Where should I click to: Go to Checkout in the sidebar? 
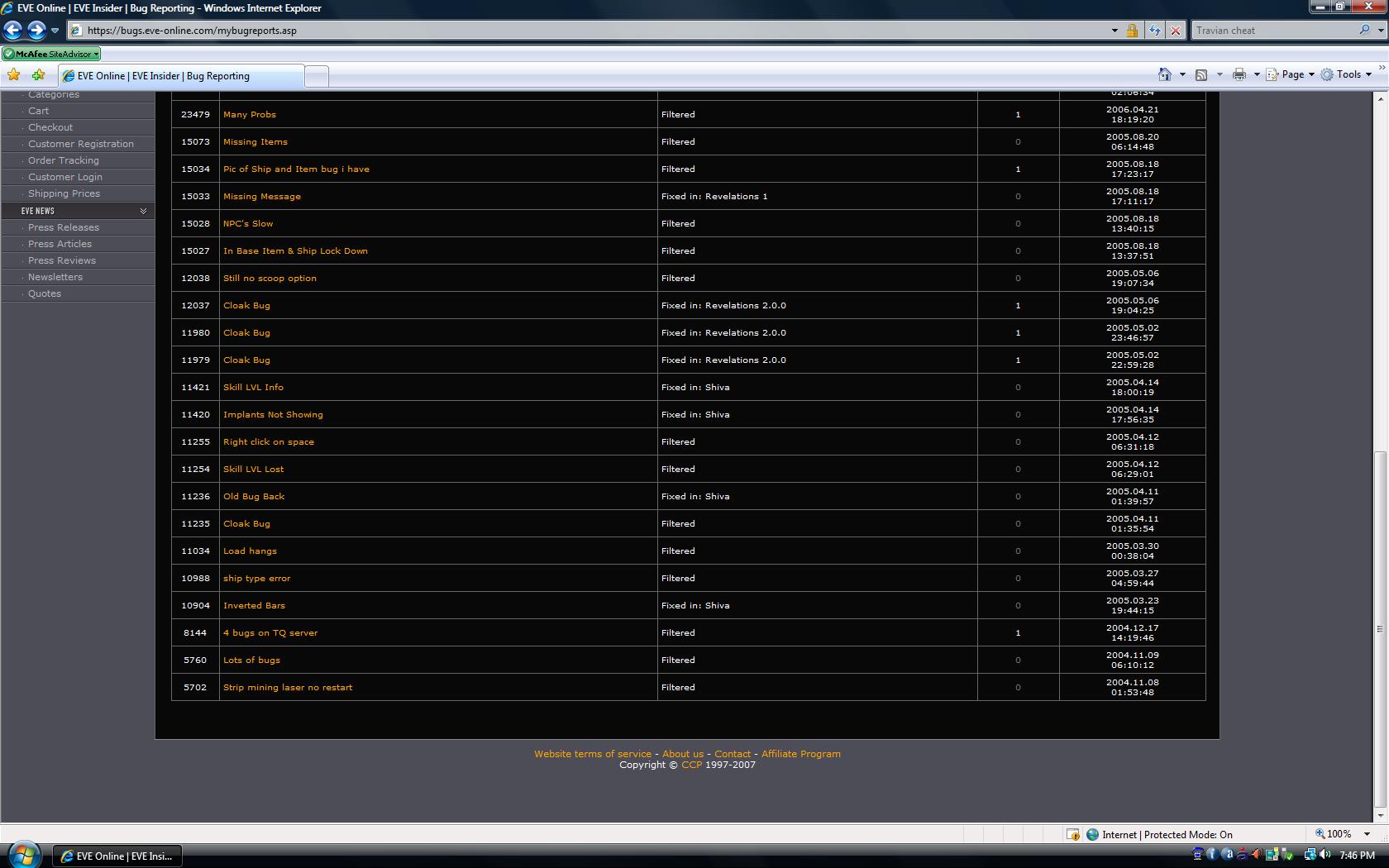[x=50, y=127]
